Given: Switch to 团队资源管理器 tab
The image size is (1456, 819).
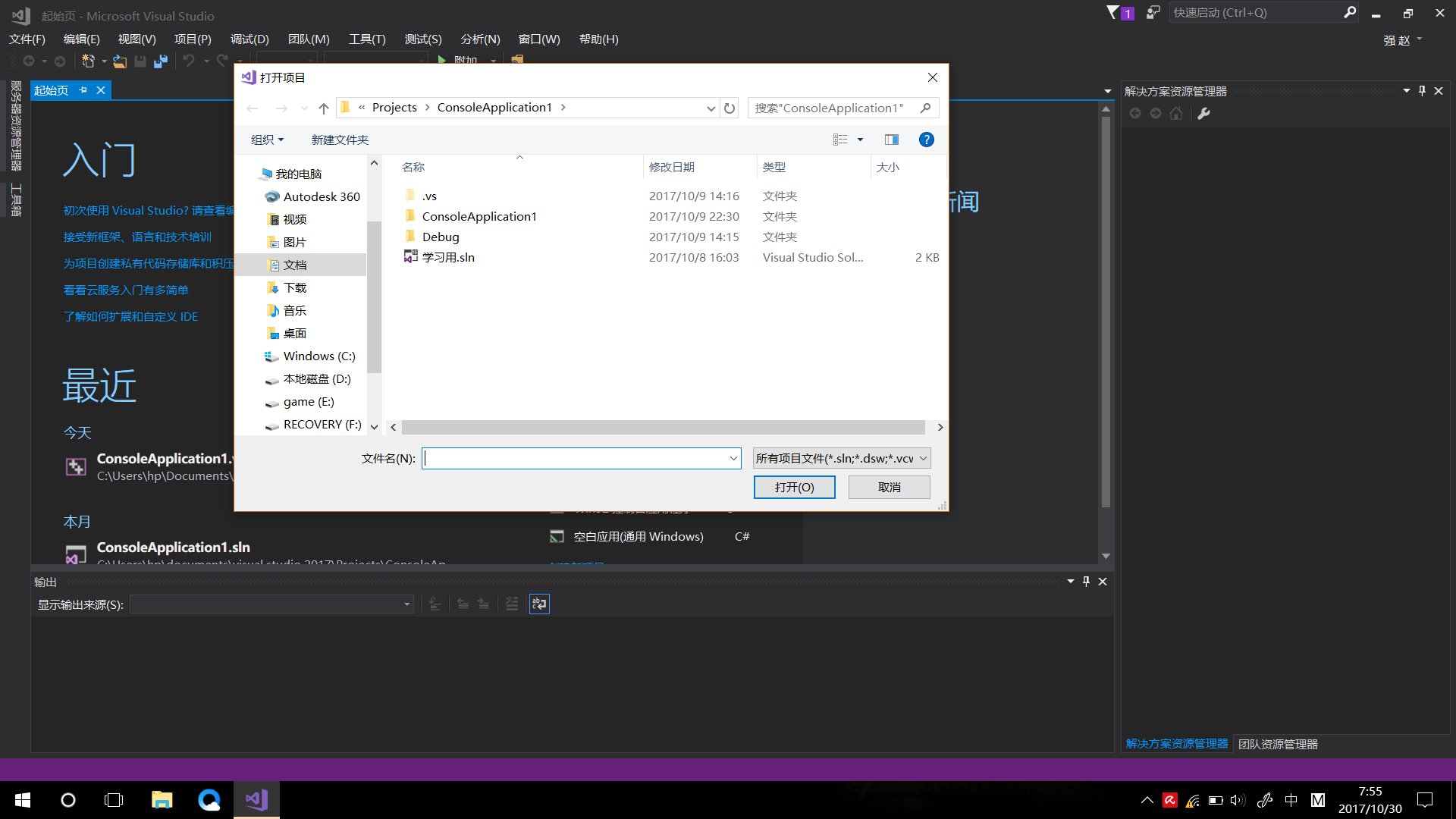Looking at the screenshot, I should [1278, 744].
